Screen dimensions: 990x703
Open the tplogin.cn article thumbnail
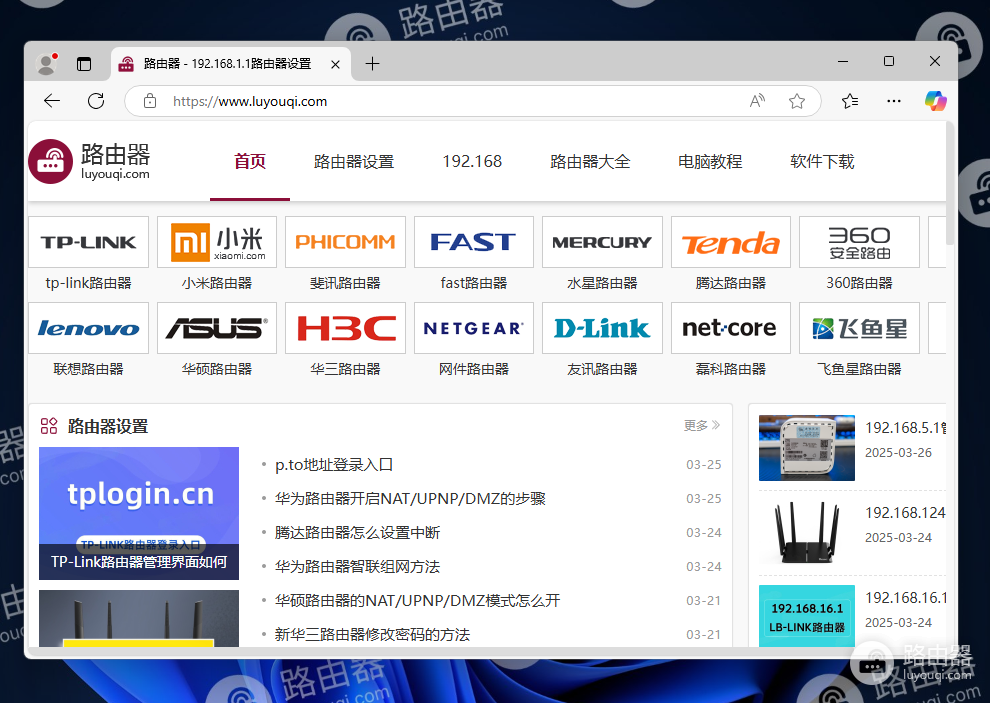tap(139, 514)
